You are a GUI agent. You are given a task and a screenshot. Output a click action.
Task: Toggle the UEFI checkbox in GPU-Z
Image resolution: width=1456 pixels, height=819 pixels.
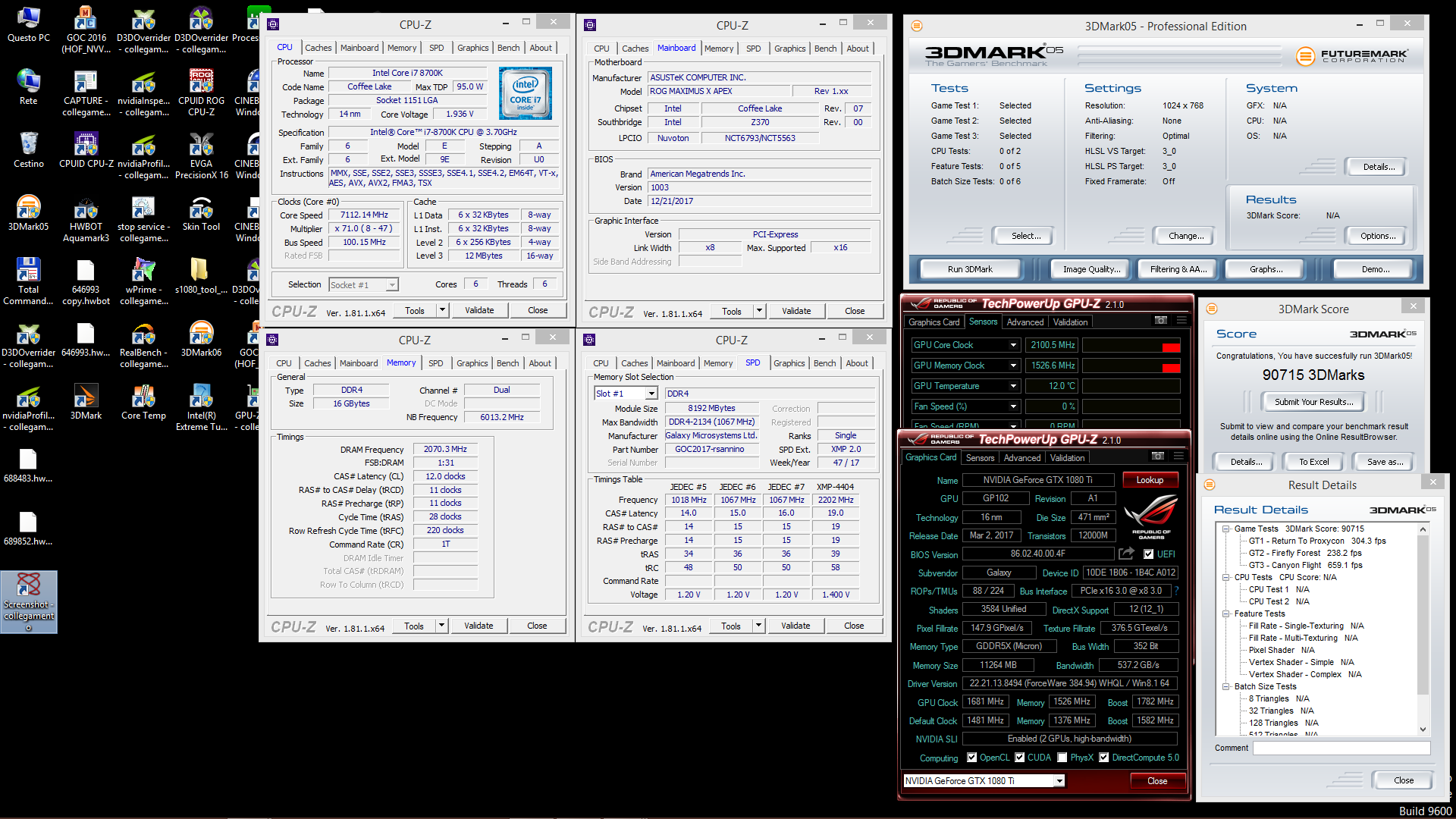(x=1148, y=554)
